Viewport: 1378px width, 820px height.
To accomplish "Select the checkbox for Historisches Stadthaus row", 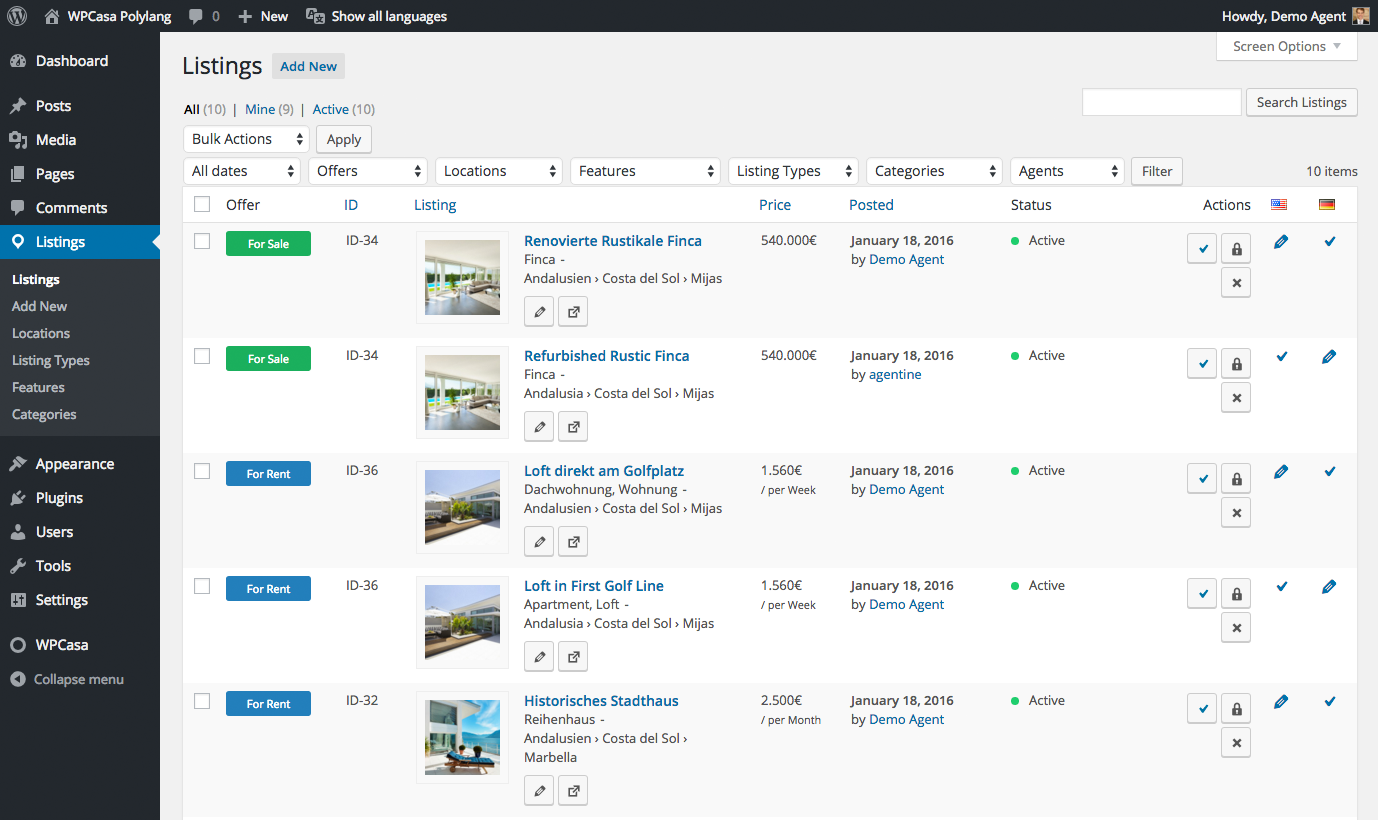I will (202, 701).
